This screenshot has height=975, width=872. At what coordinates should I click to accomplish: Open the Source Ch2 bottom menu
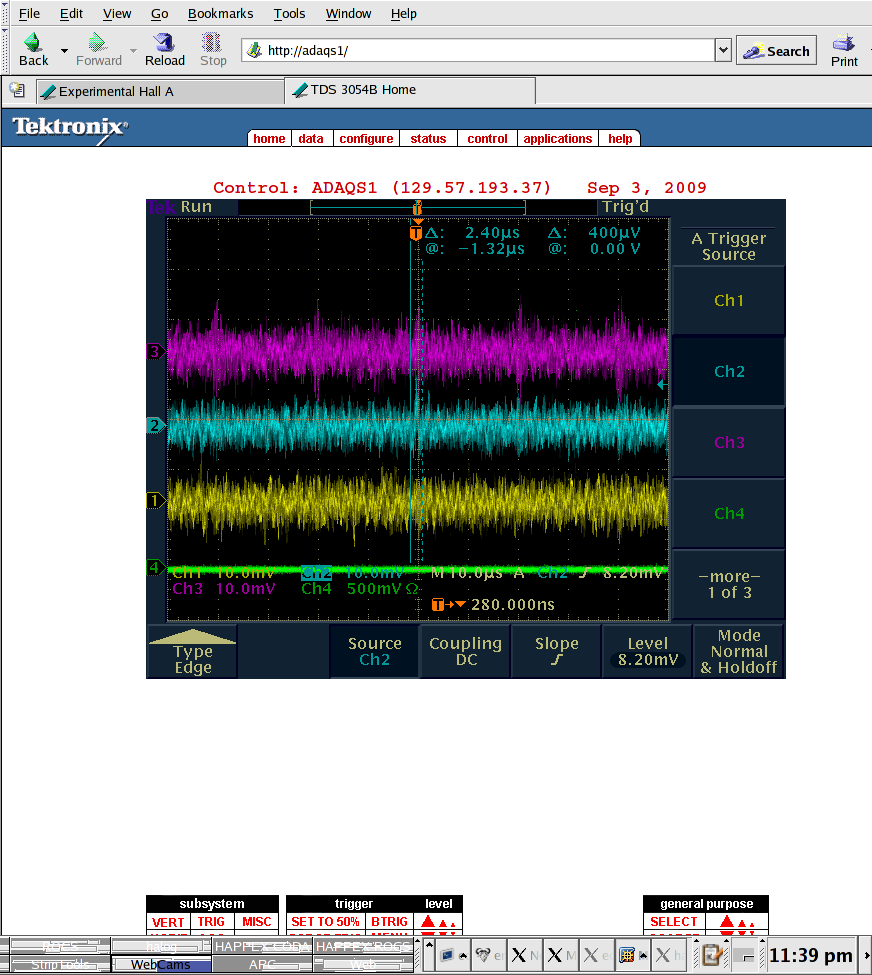(x=374, y=652)
